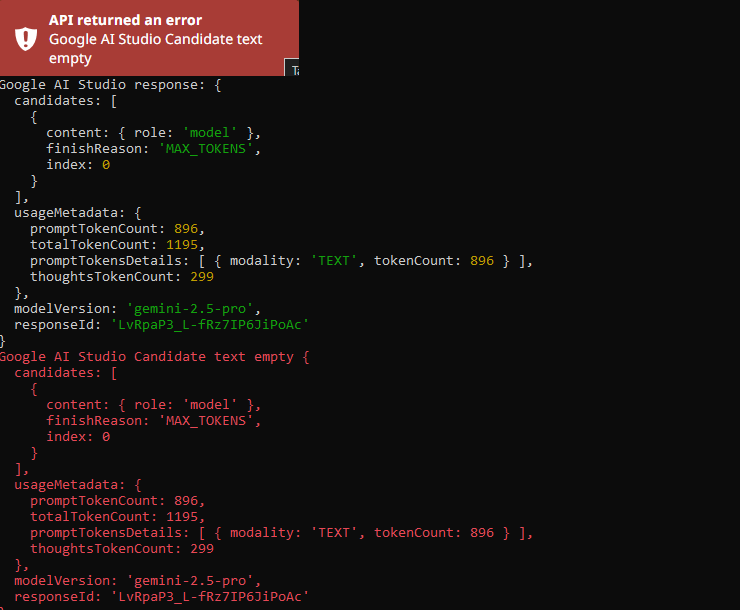The width and height of the screenshot is (740, 610).
Task: Click the red "content: { role: 'model' }," line
Action: point(153,405)
